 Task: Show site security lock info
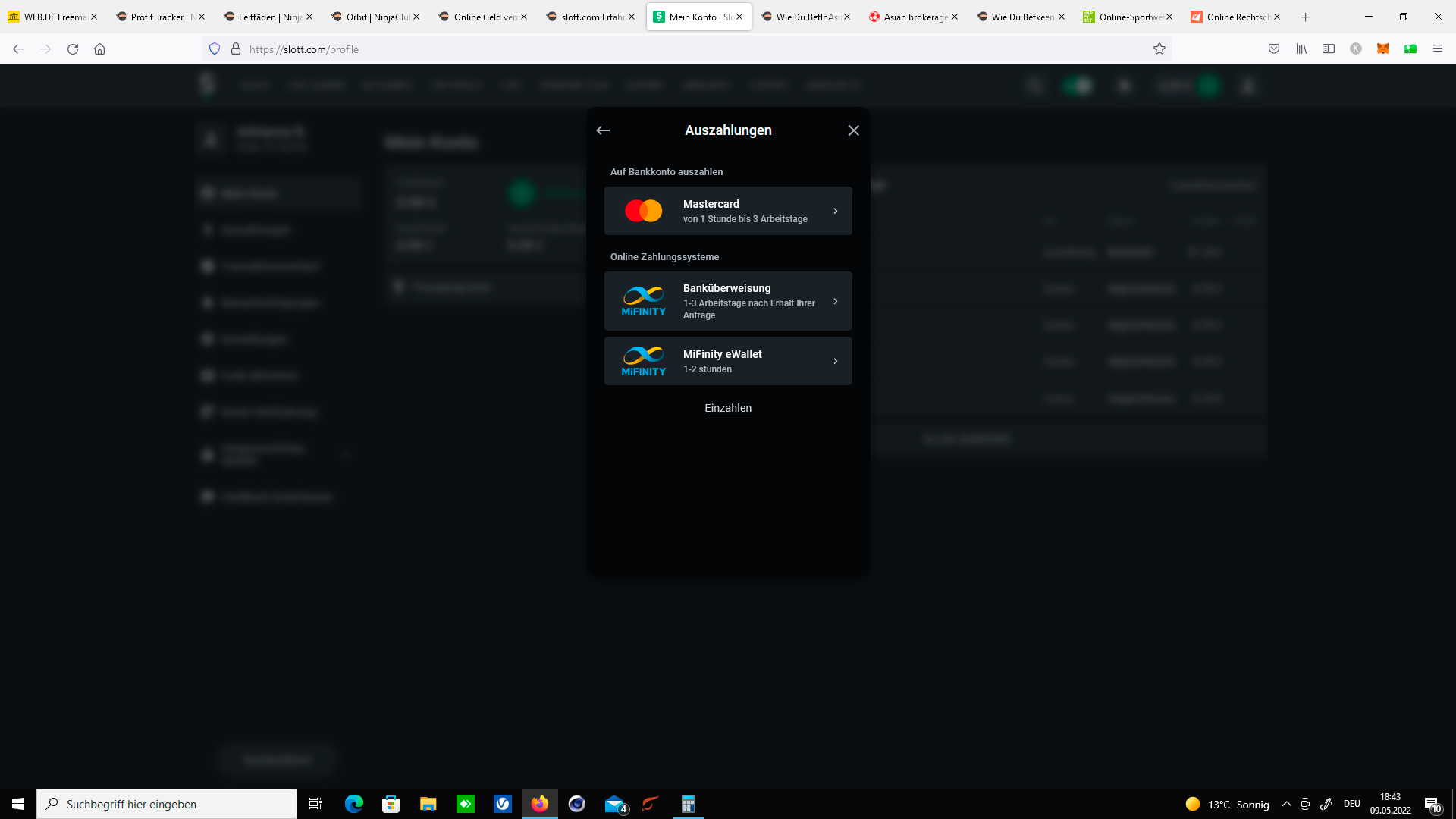[x=236, y=49]
